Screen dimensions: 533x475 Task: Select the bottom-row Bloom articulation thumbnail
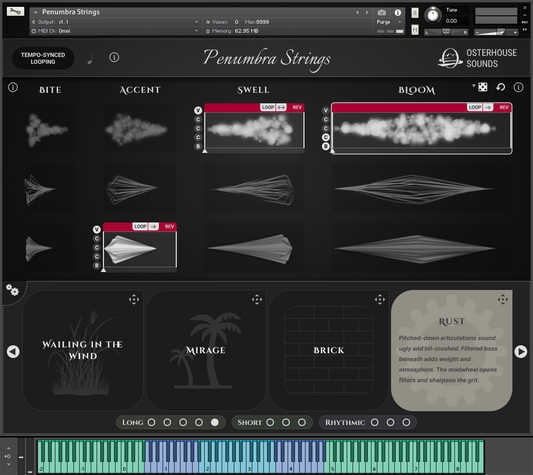coord(421,248)
